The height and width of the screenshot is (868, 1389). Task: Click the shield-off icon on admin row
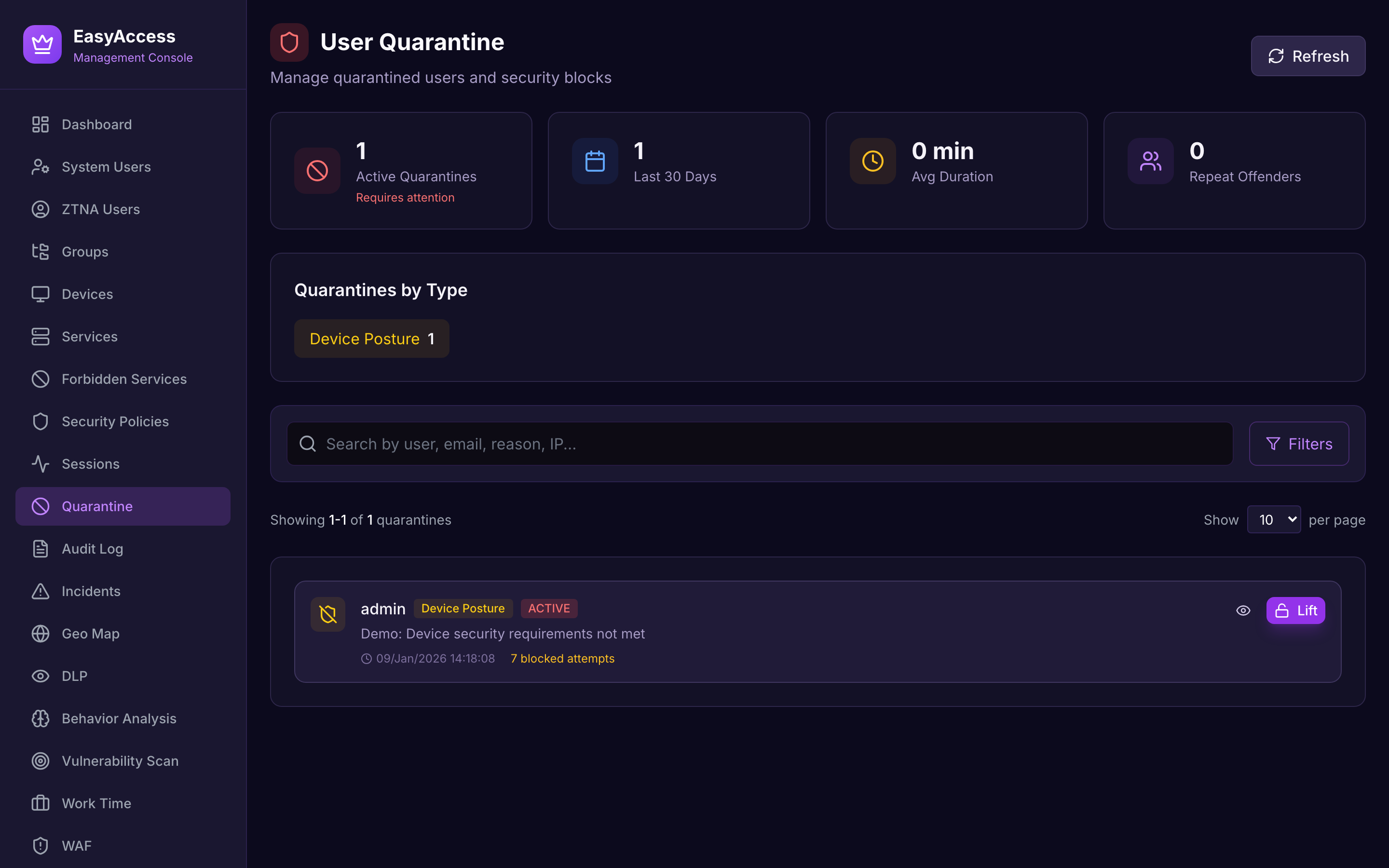pyautogui.click(x=328, y=614)
